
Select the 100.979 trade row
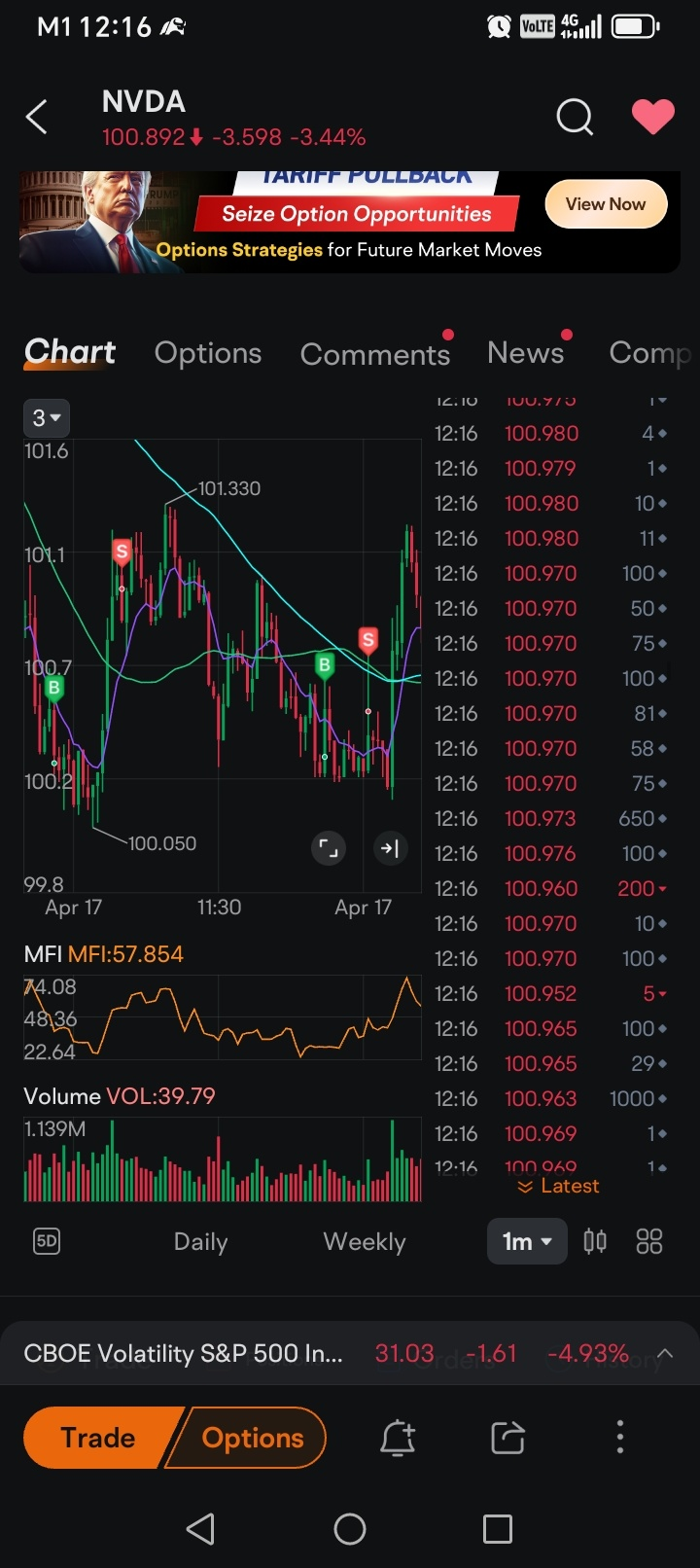tap(551, 468)
